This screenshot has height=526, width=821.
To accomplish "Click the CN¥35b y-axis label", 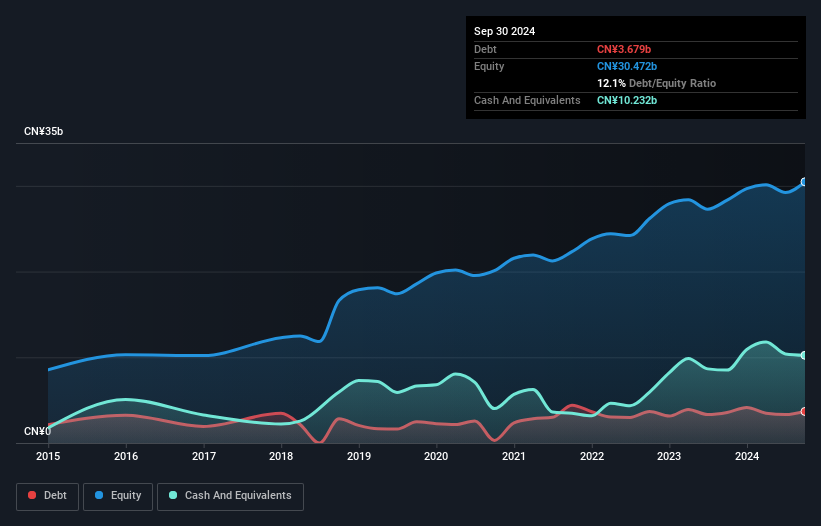I will 43,131.
